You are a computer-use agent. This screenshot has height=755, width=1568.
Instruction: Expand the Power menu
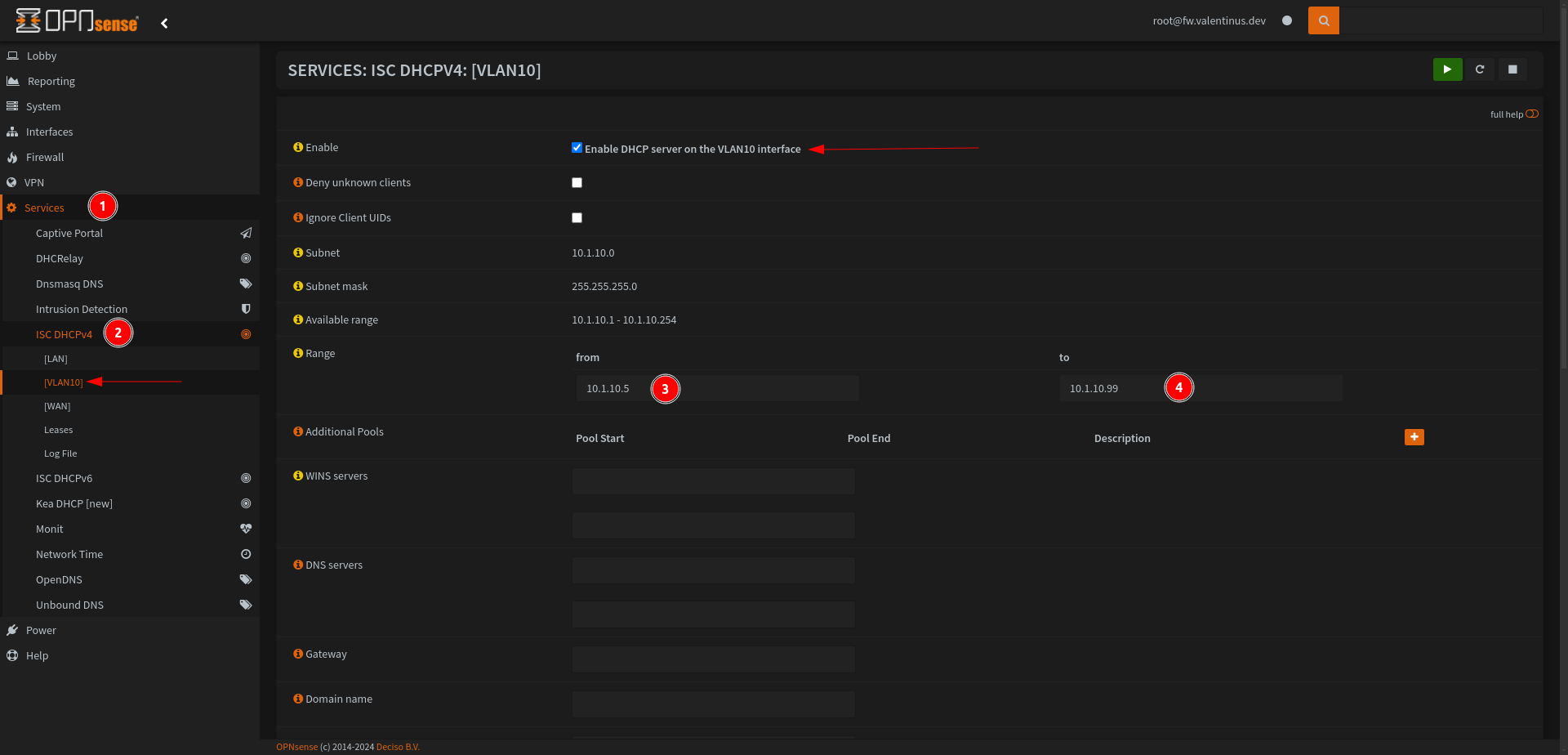[x=130, y=630]
